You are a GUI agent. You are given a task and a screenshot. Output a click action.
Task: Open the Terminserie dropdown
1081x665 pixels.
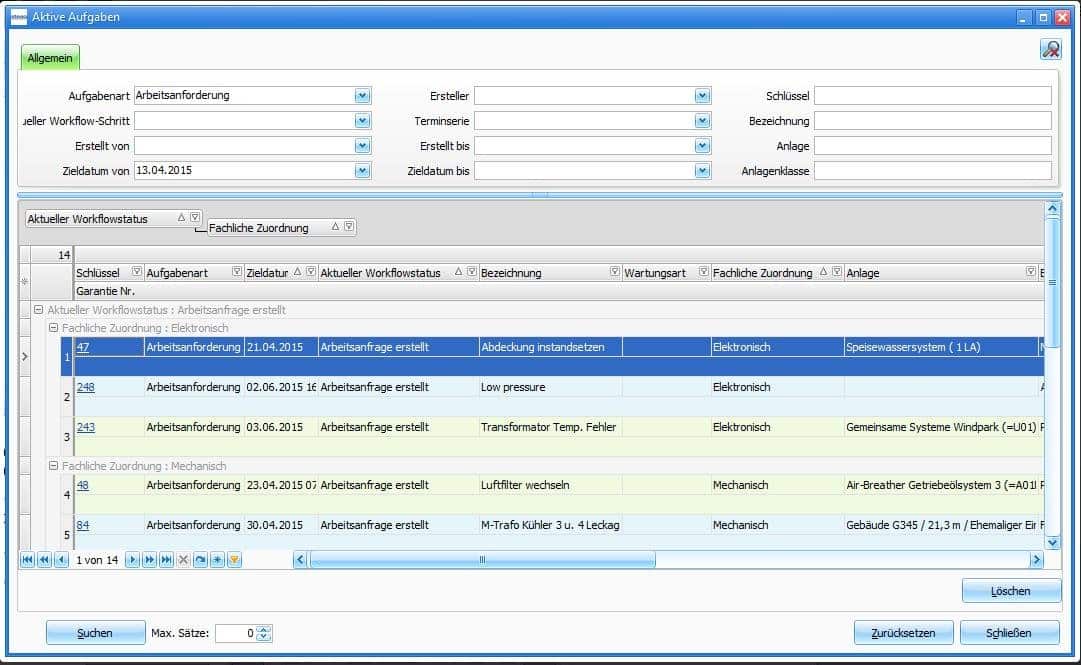point(703,121)
